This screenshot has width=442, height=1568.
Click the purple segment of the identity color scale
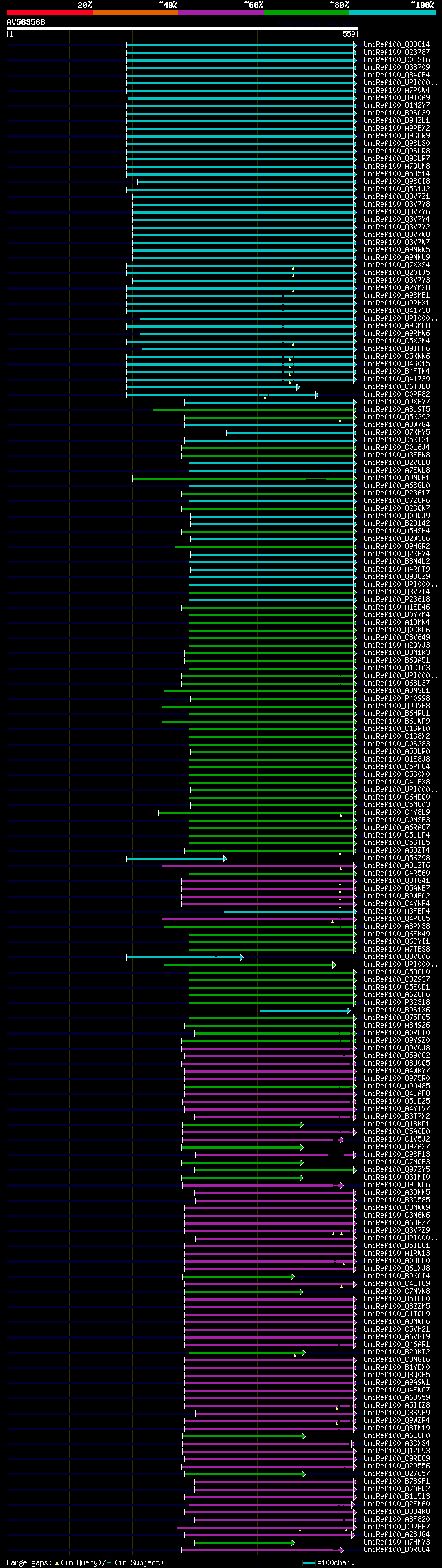(x=221, y=12)
